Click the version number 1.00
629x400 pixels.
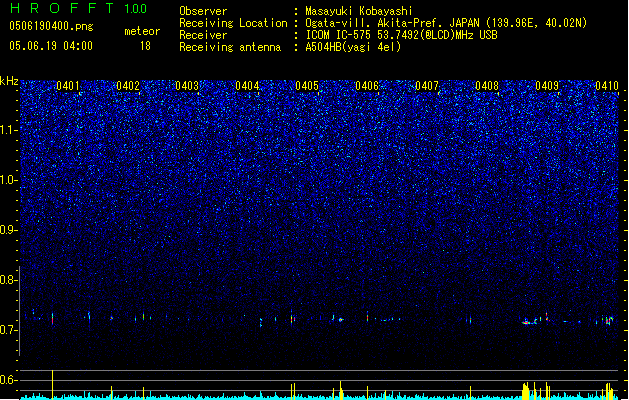click(x=135, y=9)
